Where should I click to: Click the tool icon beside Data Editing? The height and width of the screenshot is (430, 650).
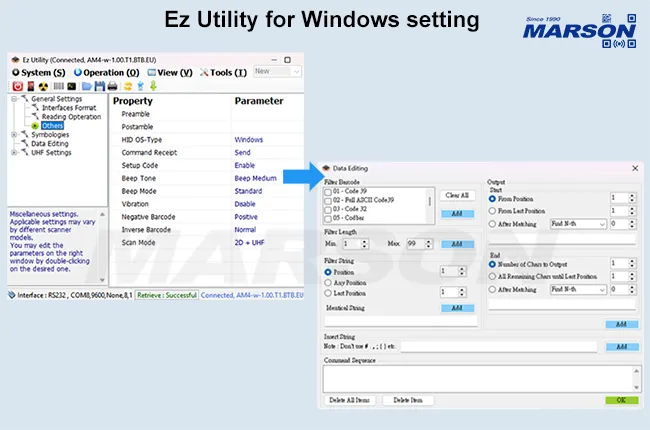click(x=25, y=143)
